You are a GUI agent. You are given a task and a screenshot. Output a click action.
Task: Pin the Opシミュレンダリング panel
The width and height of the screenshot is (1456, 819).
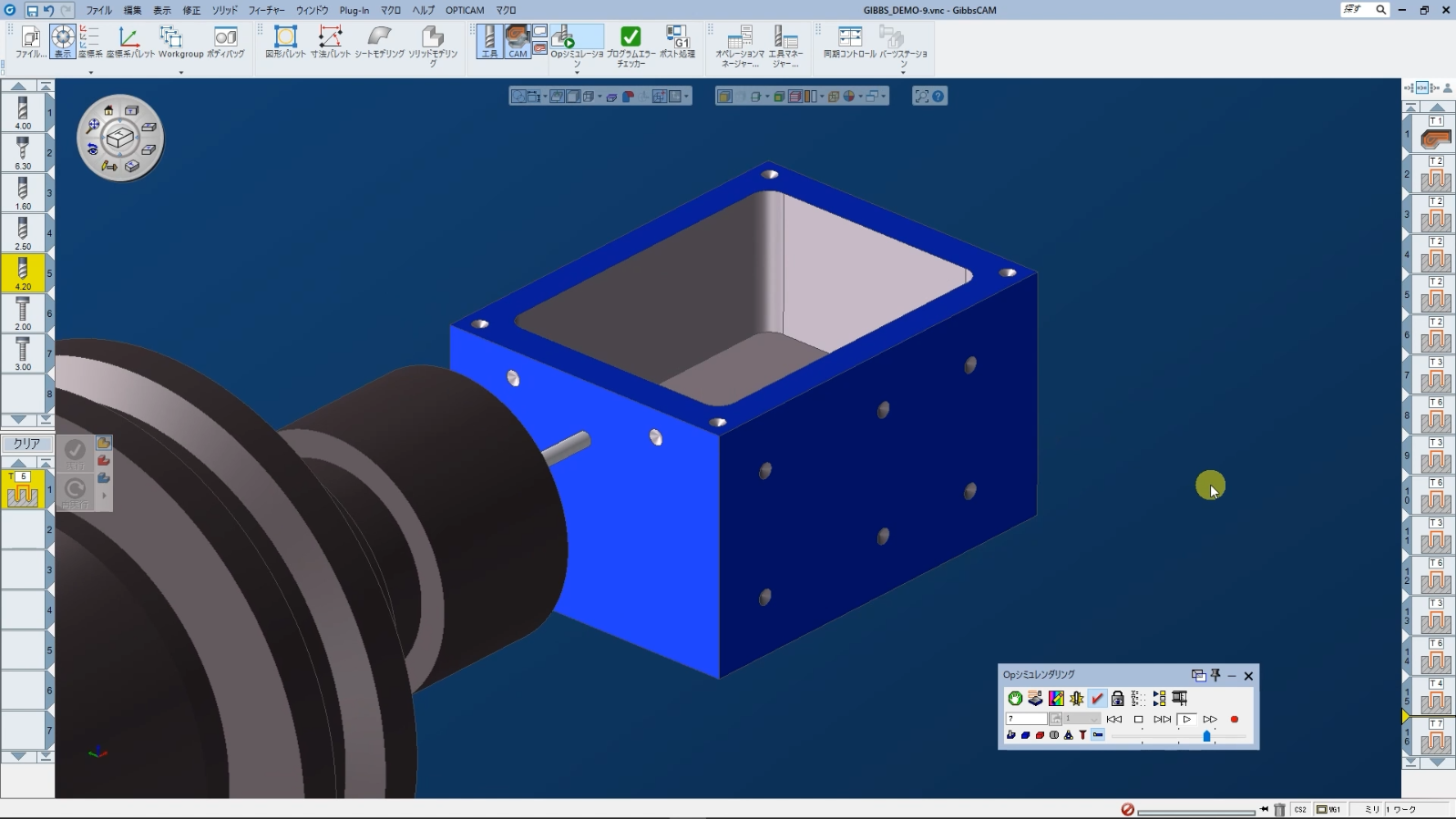tap(1215, 675)
